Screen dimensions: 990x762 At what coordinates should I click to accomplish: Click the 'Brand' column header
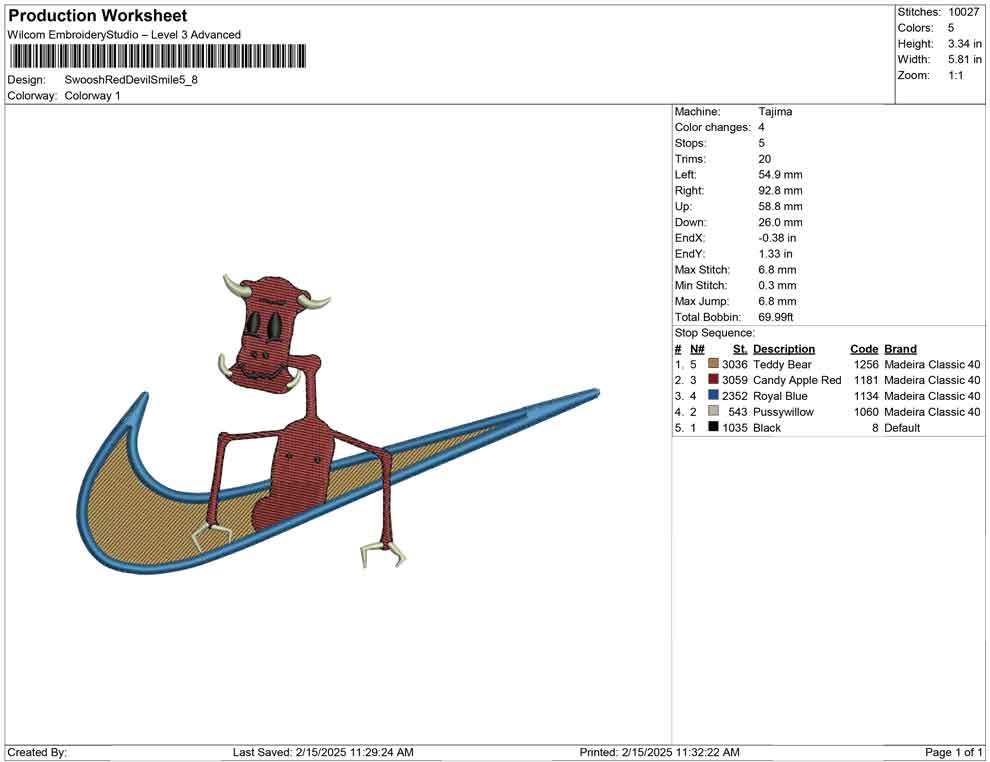coord(900,349)
